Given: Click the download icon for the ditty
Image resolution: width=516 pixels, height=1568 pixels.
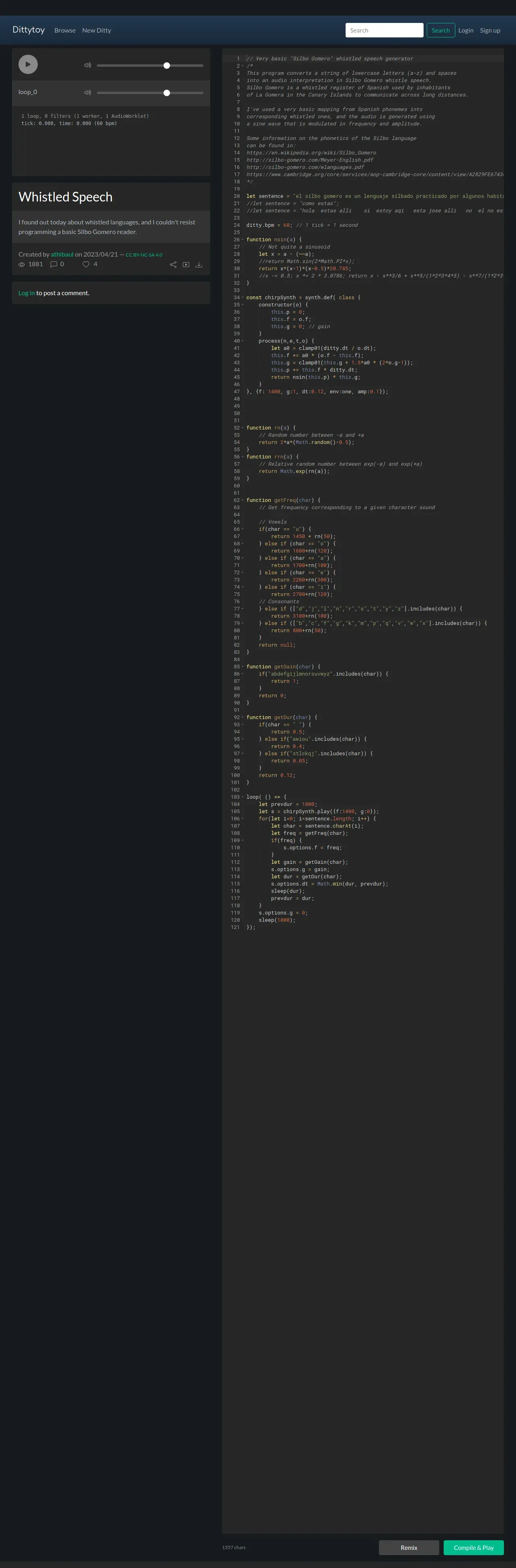Looking at the screenshot, I should 199,265.
